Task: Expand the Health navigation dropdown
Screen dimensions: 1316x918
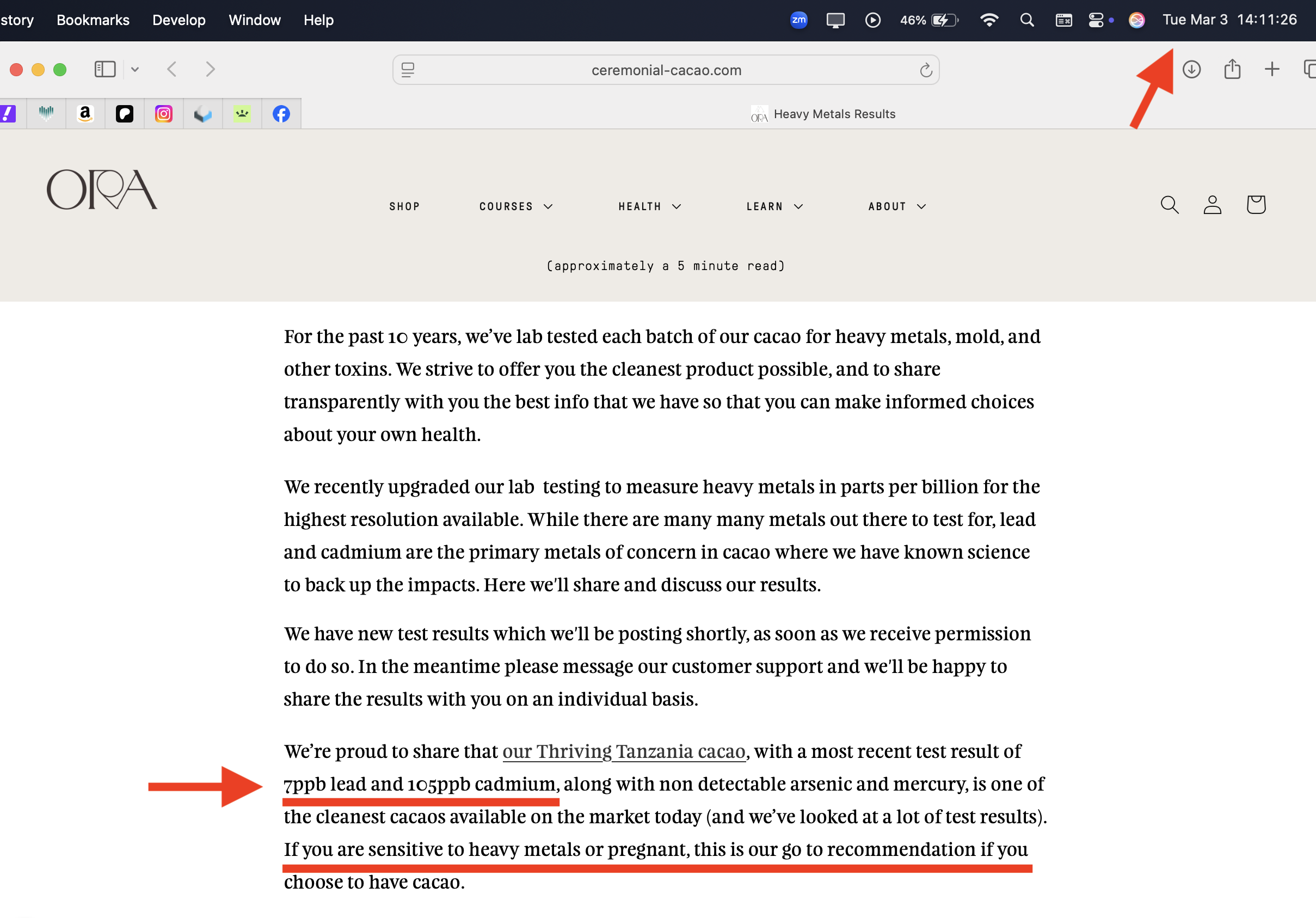Action: [649, 206]
